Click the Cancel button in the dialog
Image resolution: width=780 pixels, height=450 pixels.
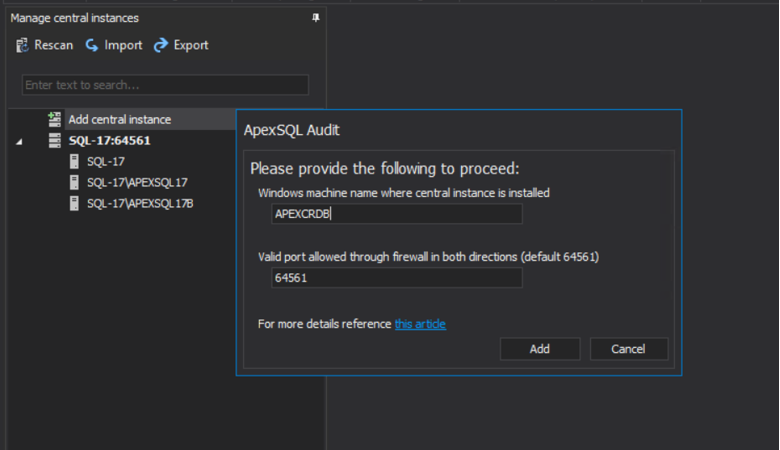(x=629, y=349)
